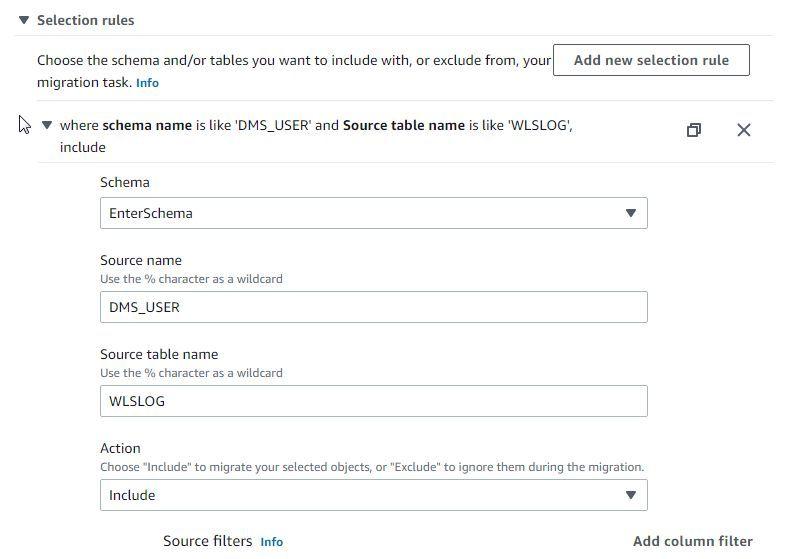Click the Source name field label
Image resolution: width=790 pixels, height=559 pixels.
click(x=141, y=260)
